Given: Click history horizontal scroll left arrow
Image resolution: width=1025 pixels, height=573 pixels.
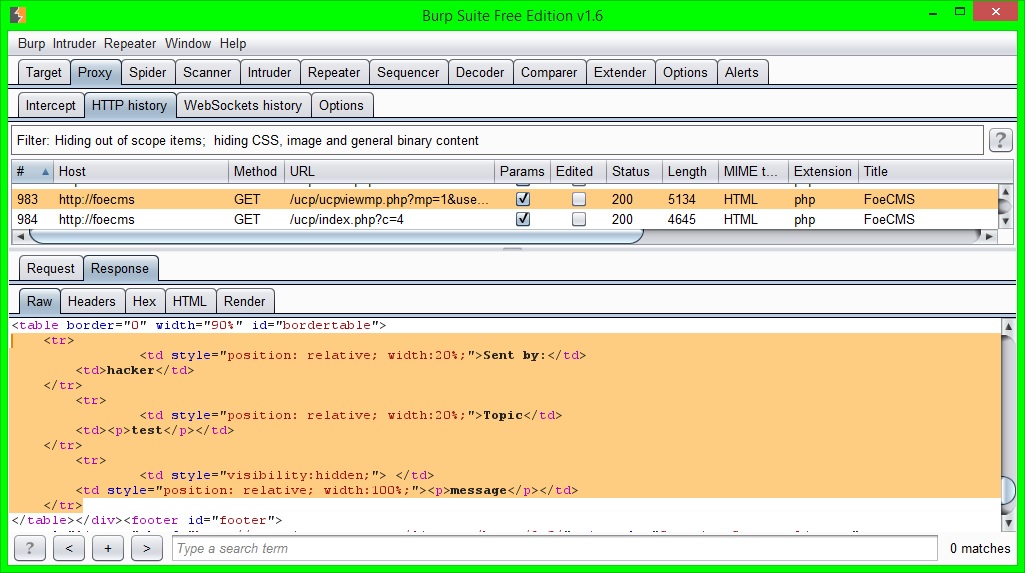Looking at the screenshot, I should click(20, 237).
